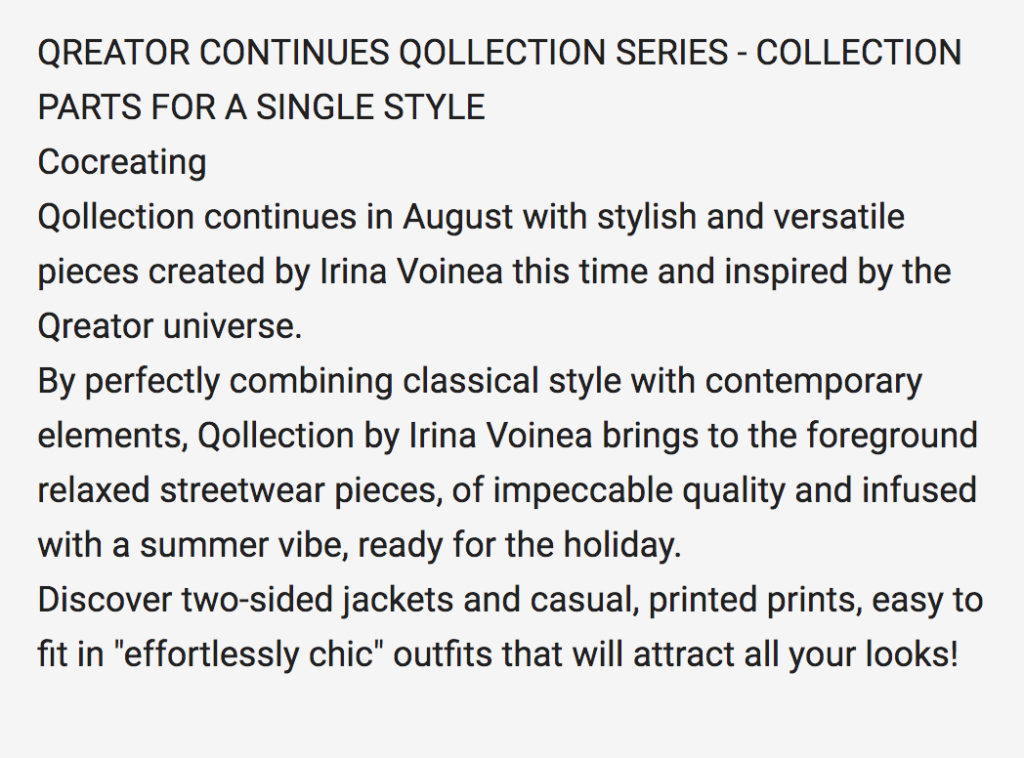Click the first mention of Irina Voinea
Viewport: 1024px width, 758px height.
pos(411,272)
